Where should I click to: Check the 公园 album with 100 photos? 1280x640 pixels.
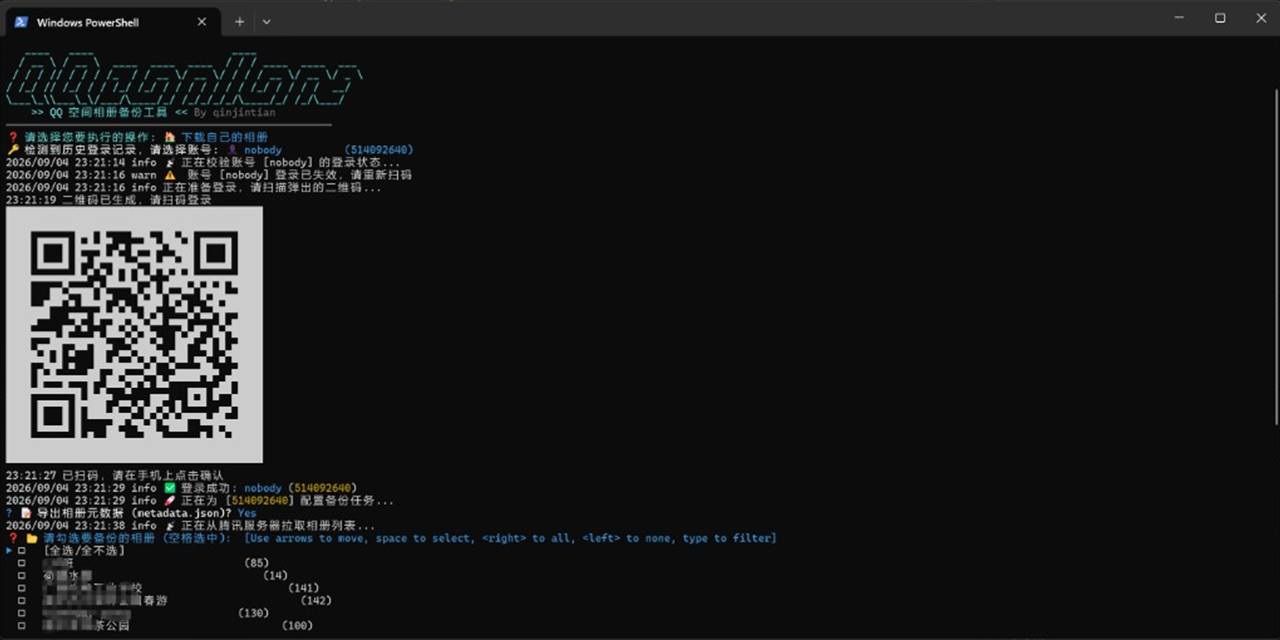click(x=22, y=626)
